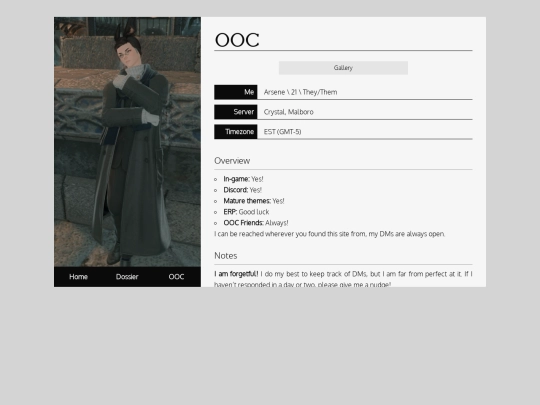Click the 'DMs are always open' sentence

pos(330,234)
